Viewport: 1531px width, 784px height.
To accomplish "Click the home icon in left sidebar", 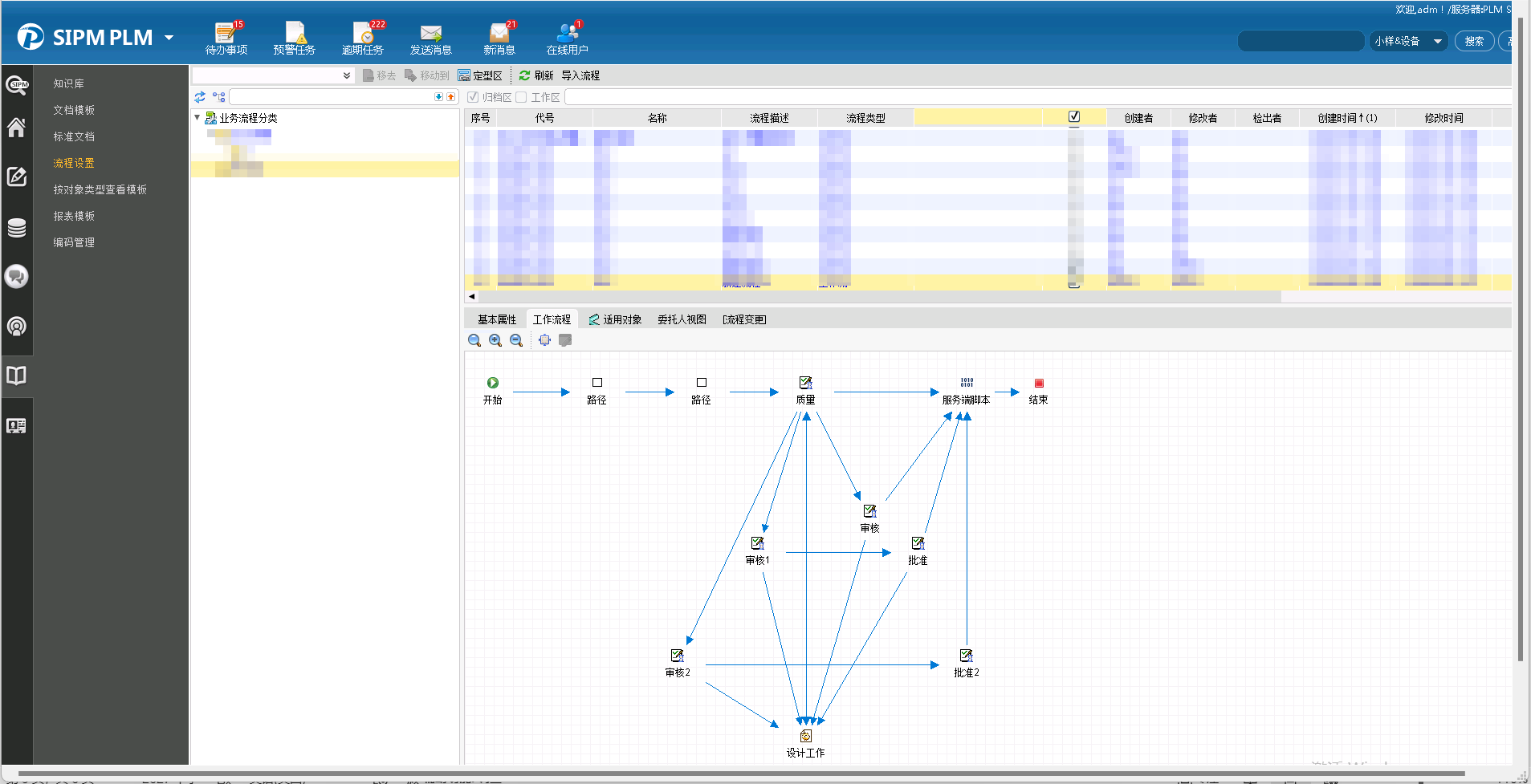I will 16,127.
